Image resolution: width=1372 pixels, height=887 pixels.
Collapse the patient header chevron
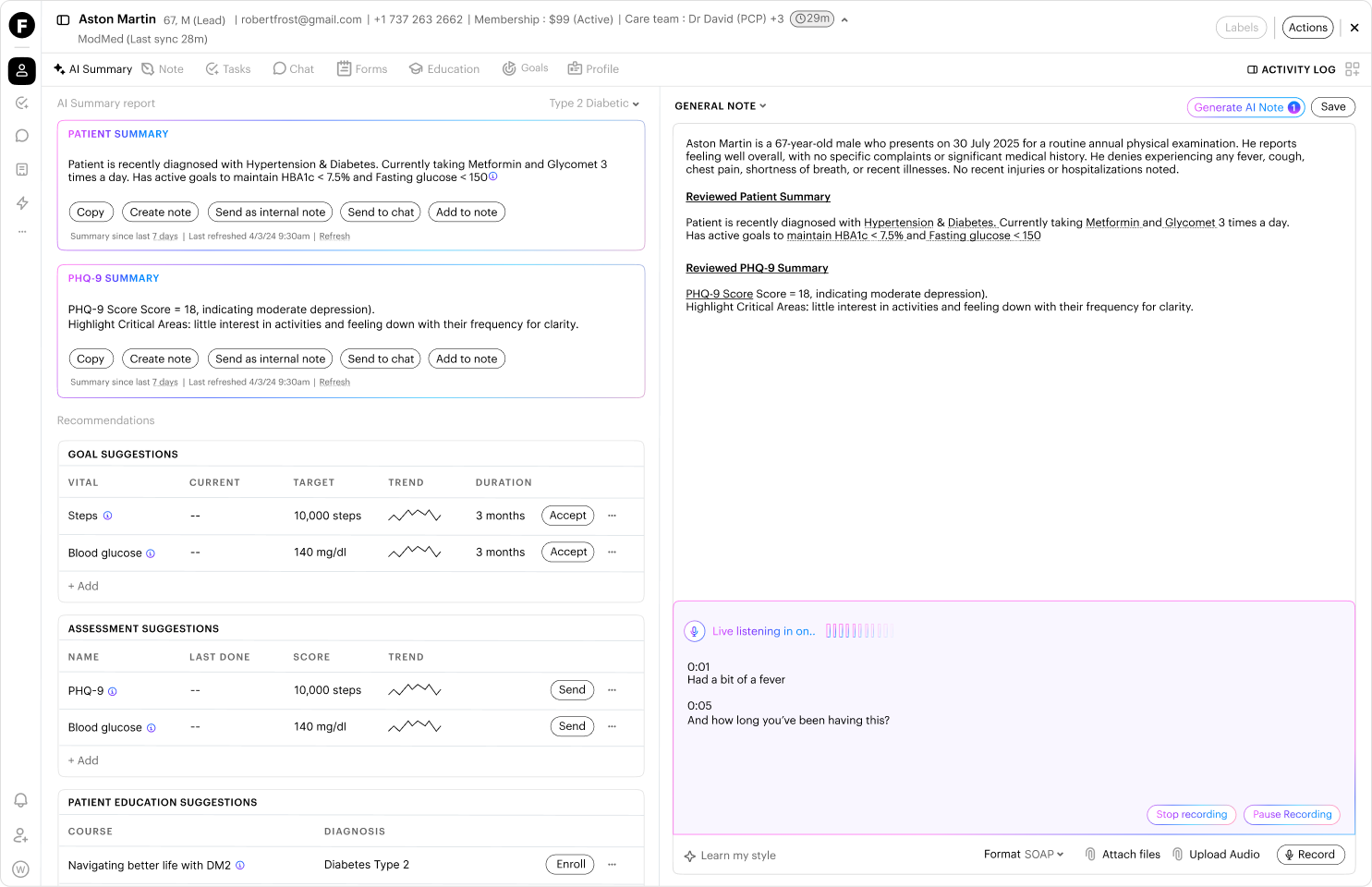844,19
